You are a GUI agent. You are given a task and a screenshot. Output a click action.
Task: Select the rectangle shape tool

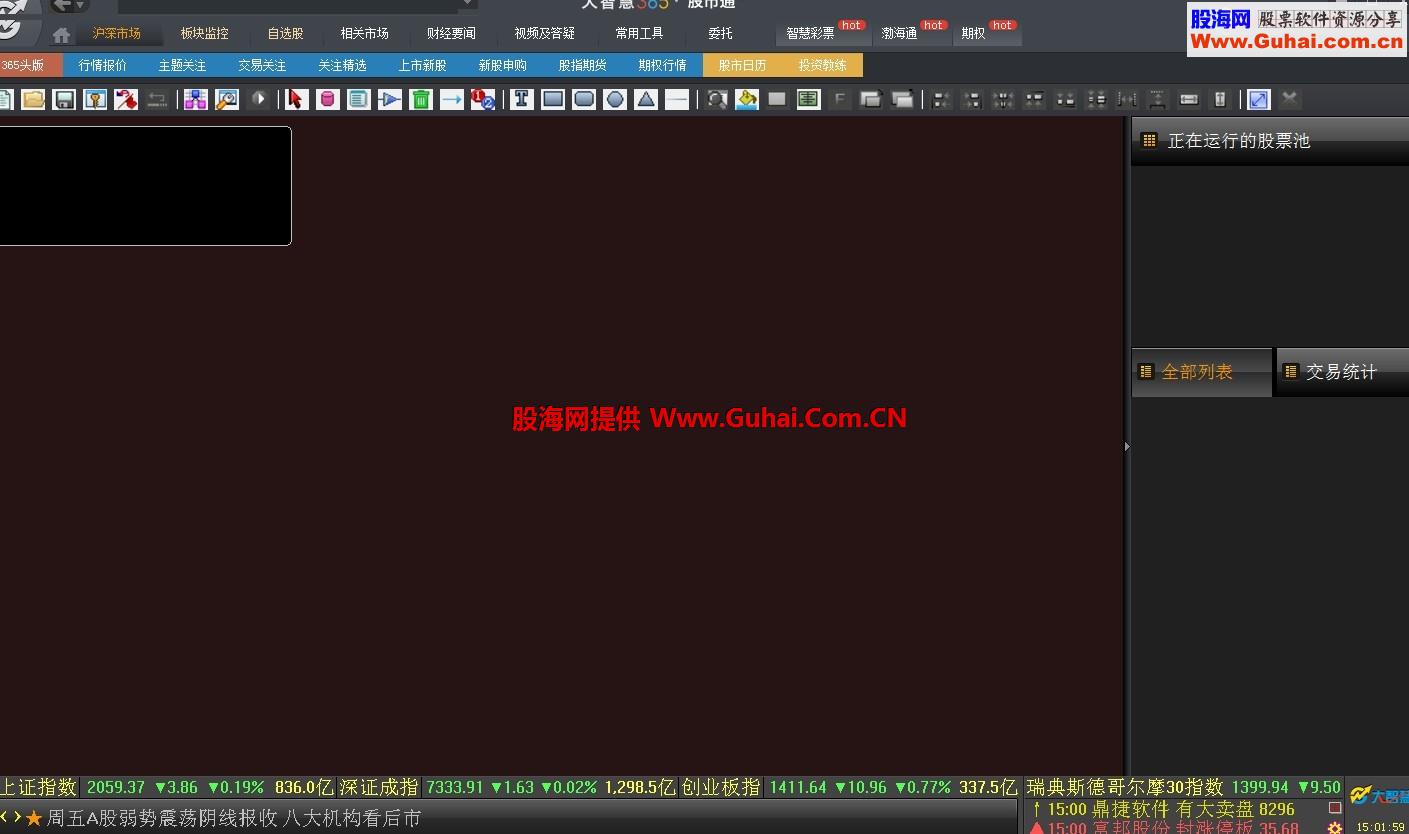point(553,99)
